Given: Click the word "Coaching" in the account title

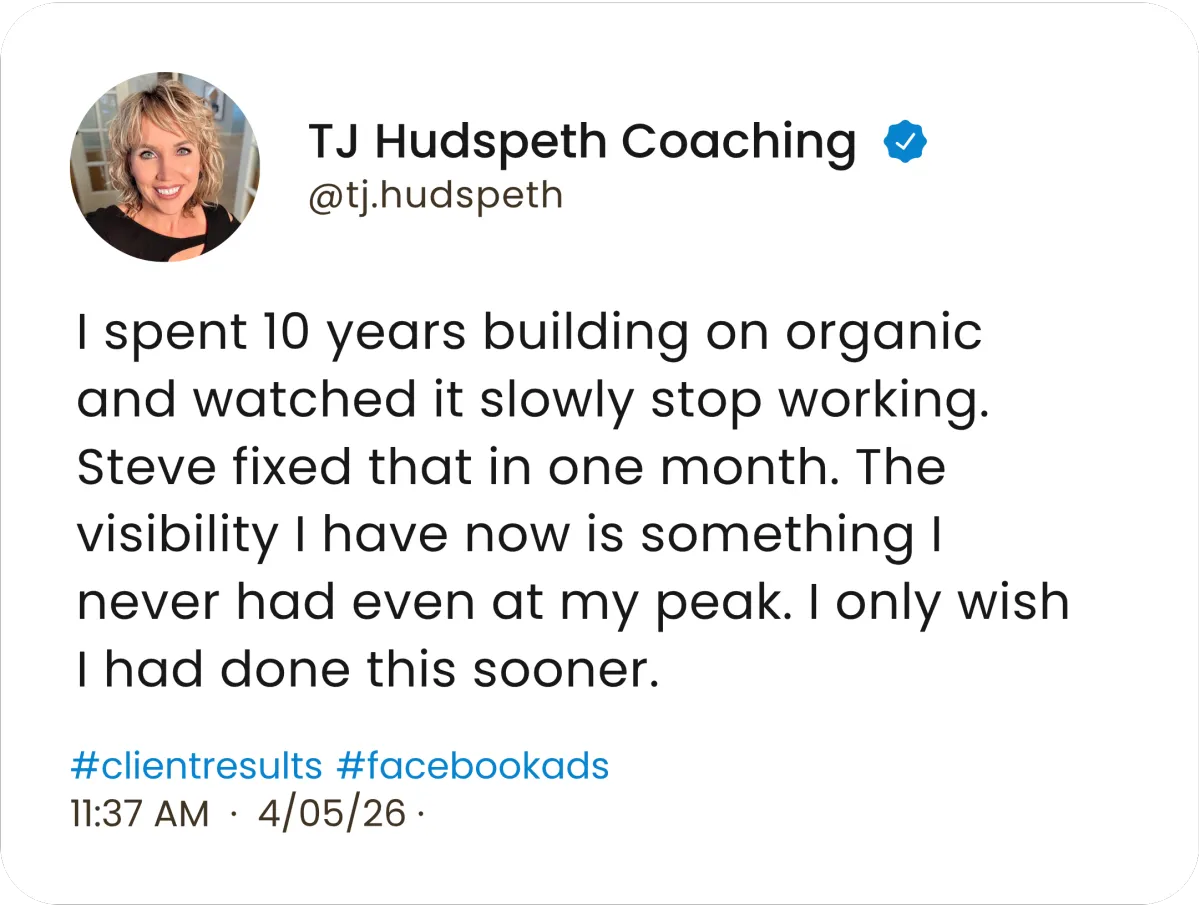Looking at the screenshot, I should 739,143.
